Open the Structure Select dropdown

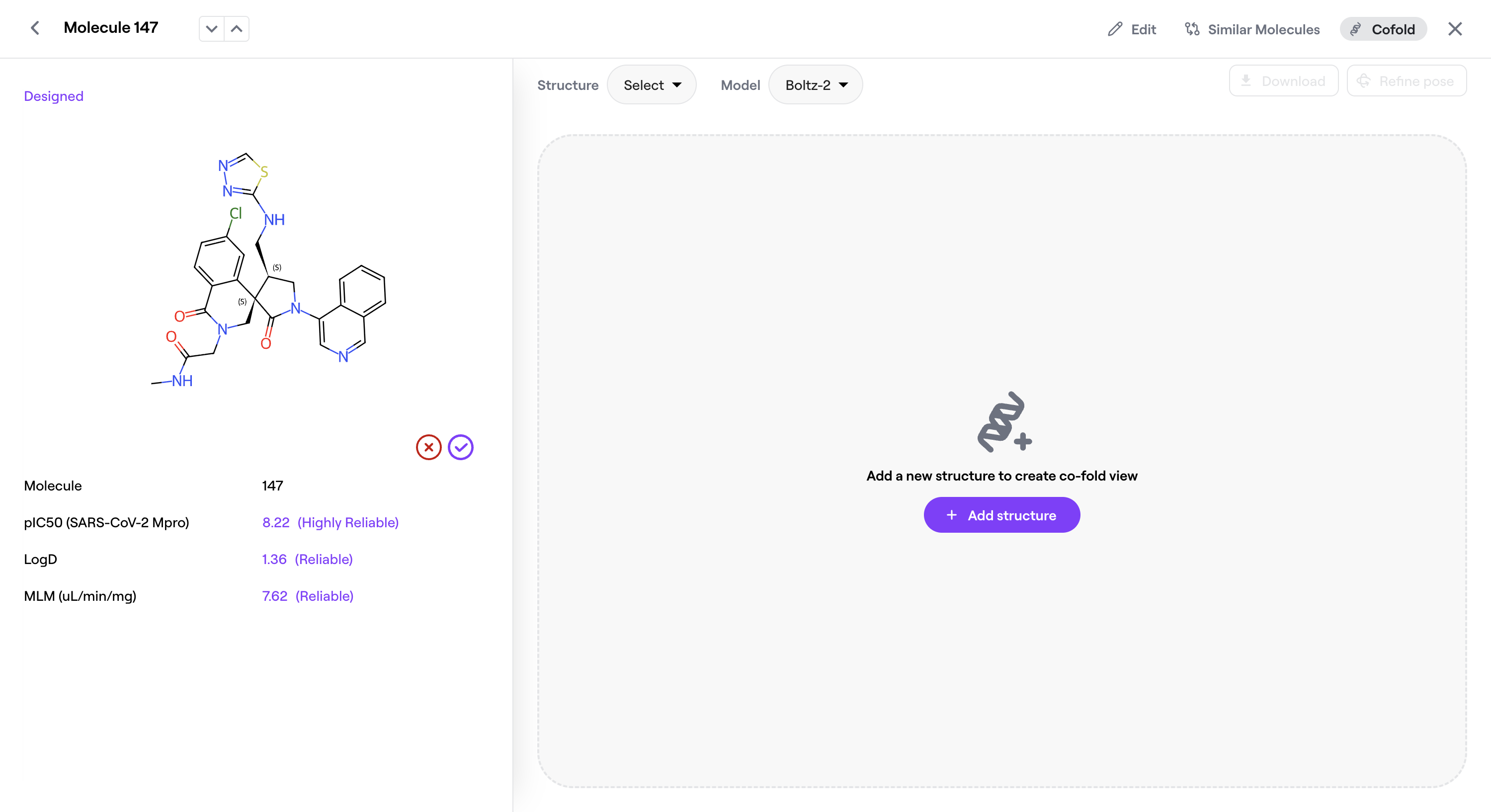(x=651, y=85)
